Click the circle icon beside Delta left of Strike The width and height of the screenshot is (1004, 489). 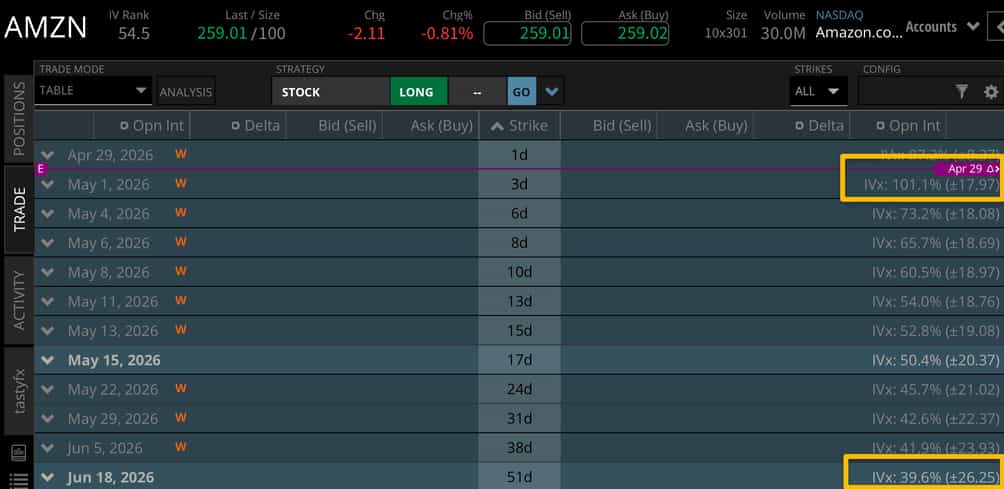point(236,126)
